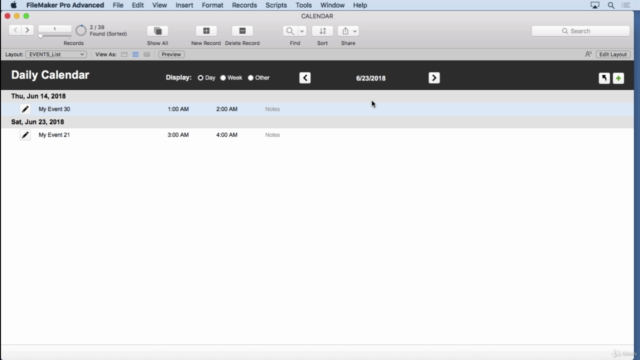Click the Edit Layout button
This screenshot has width=640, height=360.
coord(613,54)
